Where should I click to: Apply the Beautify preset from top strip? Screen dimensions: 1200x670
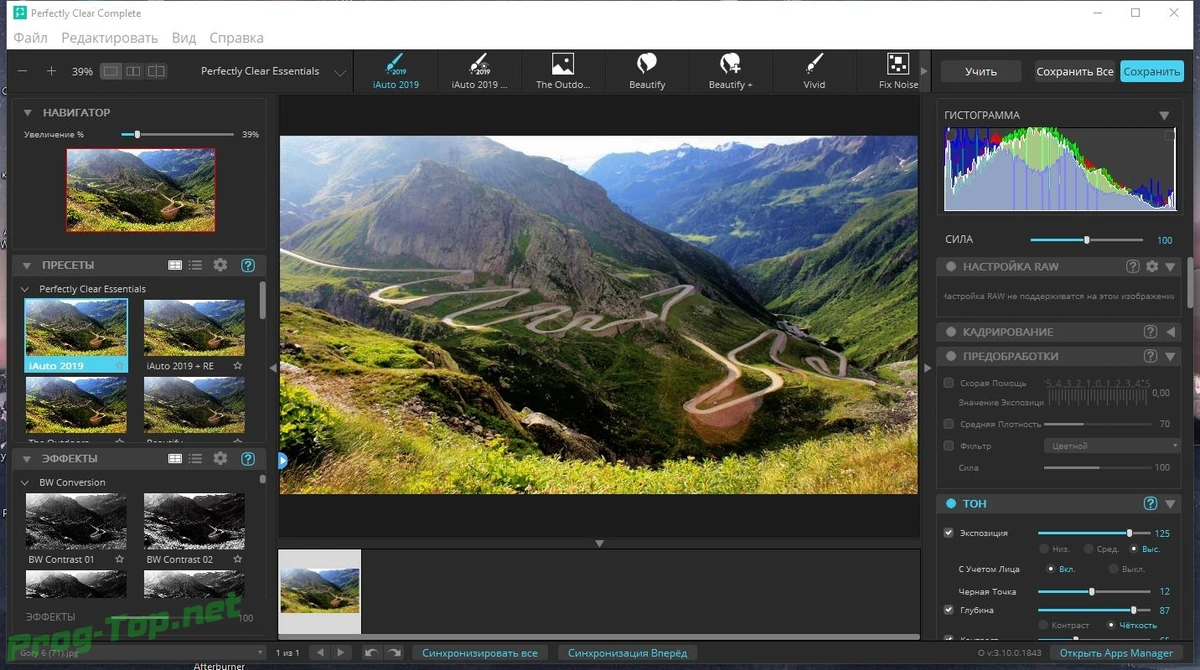click(x=647, y=72)
